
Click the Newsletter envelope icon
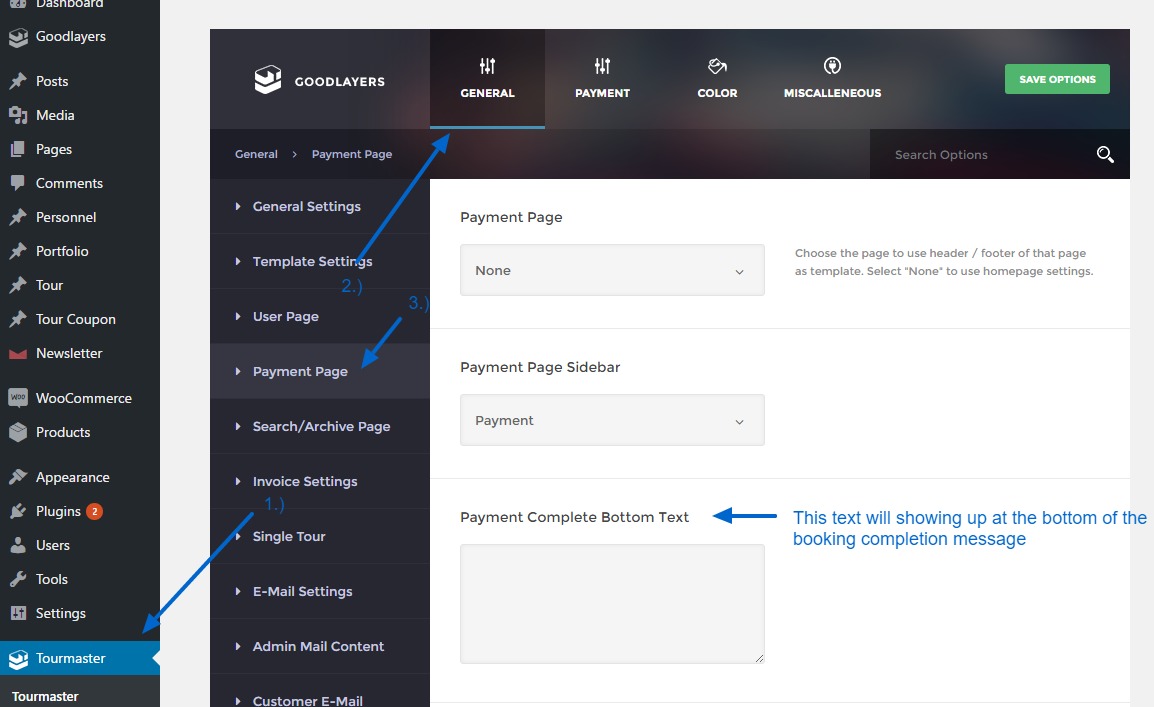click(18, 353)
